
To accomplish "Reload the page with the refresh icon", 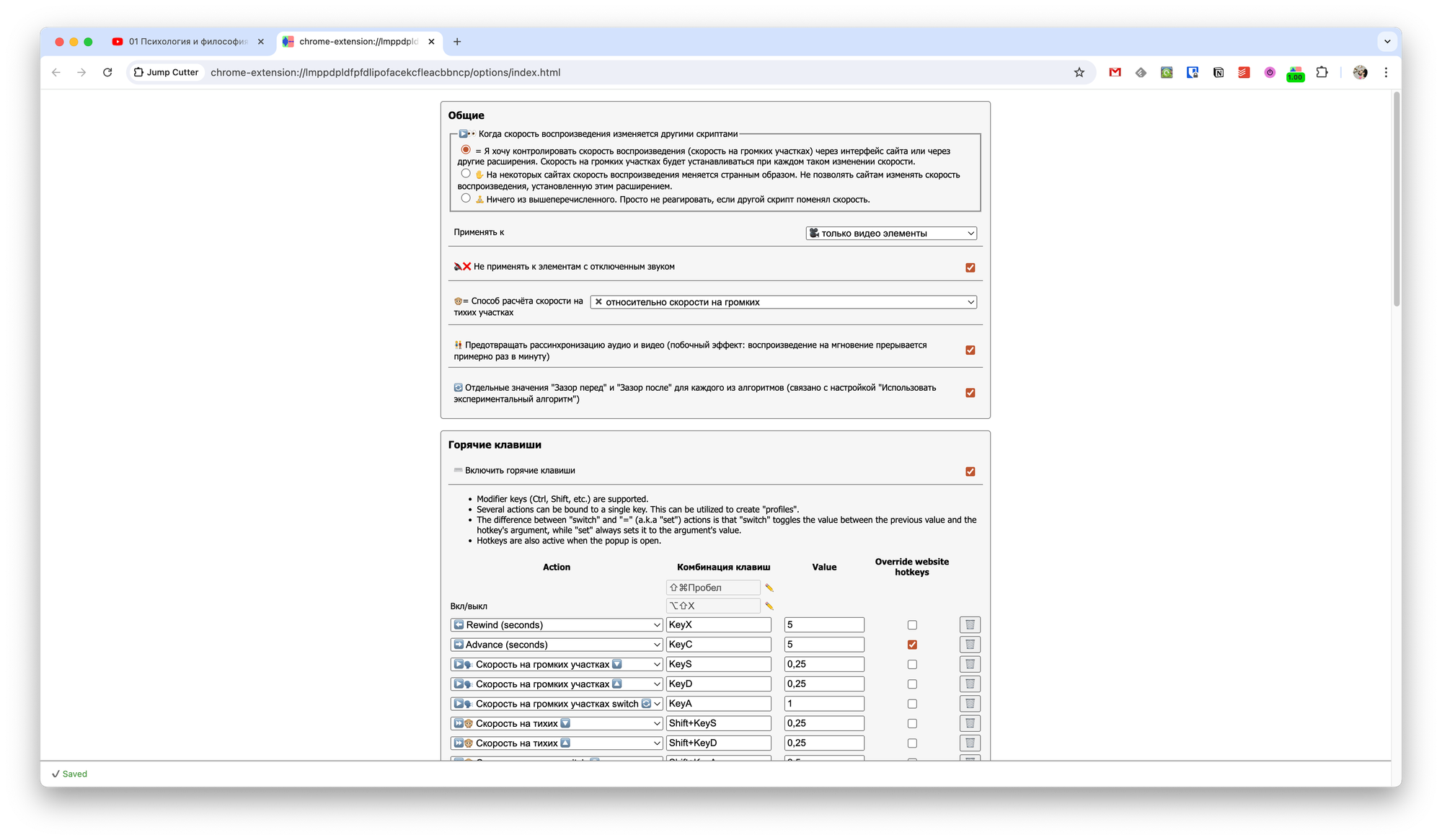I will 107,72.
